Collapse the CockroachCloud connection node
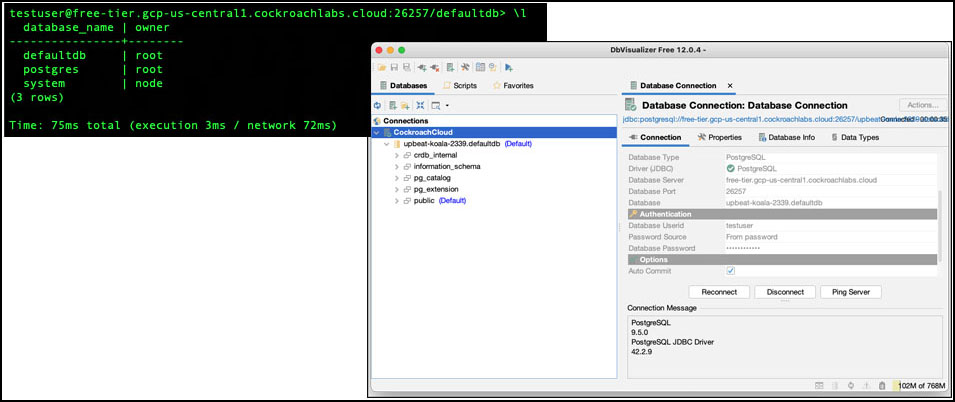This screenshot has width=955, height=402. [376, 132]
